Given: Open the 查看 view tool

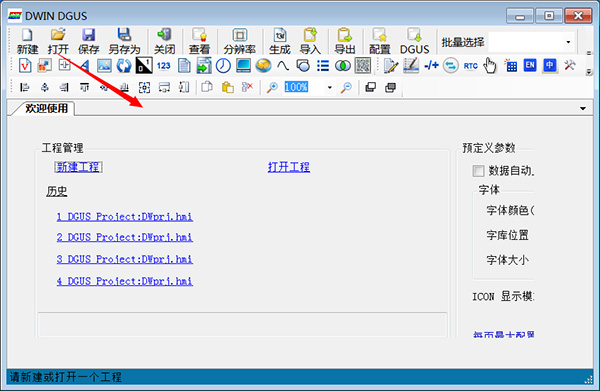Looking at the screenshot, I should pyautogui.click(x=199, y=41).
